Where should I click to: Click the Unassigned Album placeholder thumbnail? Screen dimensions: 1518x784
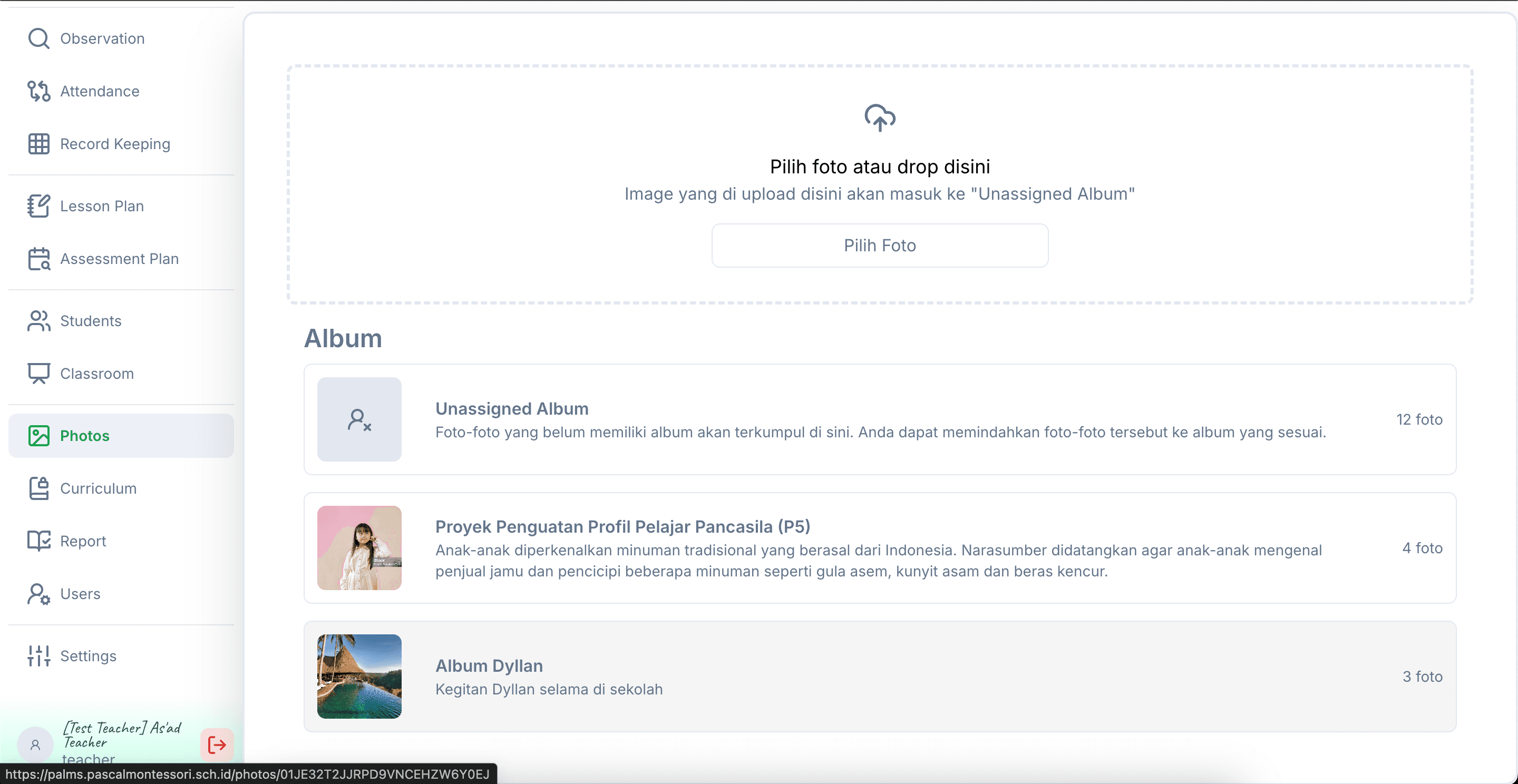click(359, 419)
